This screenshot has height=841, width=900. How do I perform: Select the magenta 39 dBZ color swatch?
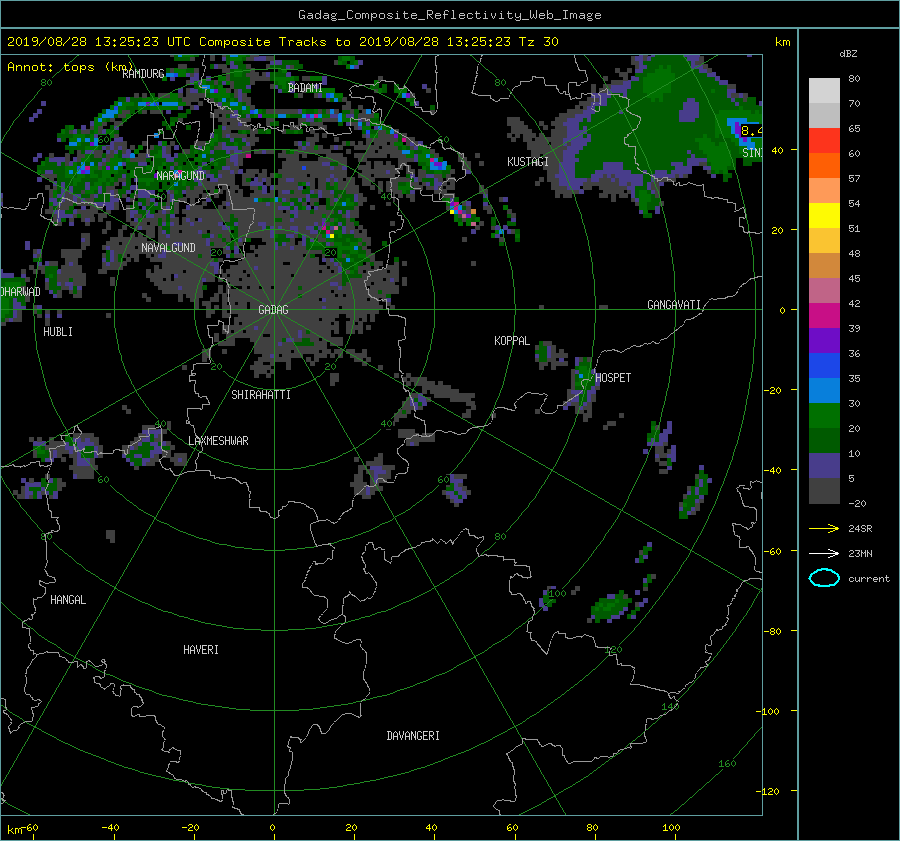(x=824, y=316)
